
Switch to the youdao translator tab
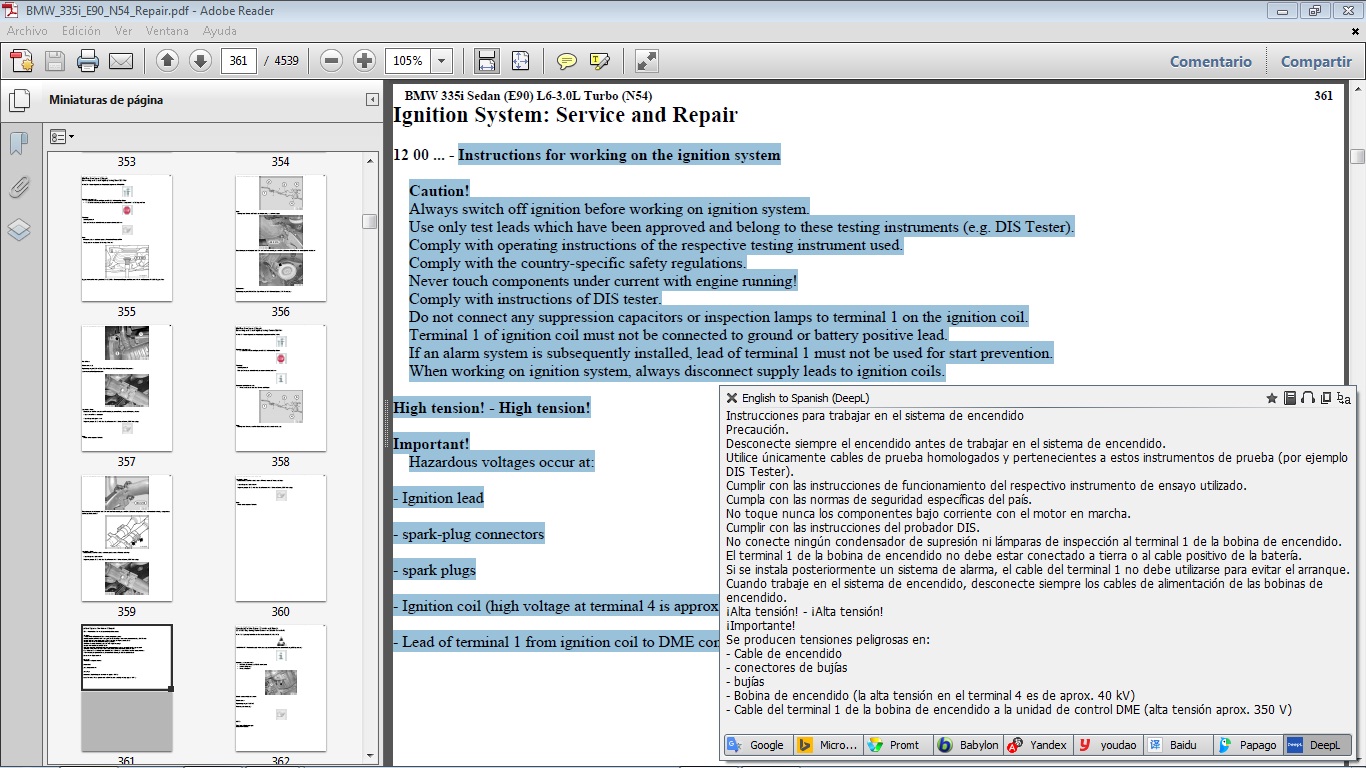[1108, 745]
